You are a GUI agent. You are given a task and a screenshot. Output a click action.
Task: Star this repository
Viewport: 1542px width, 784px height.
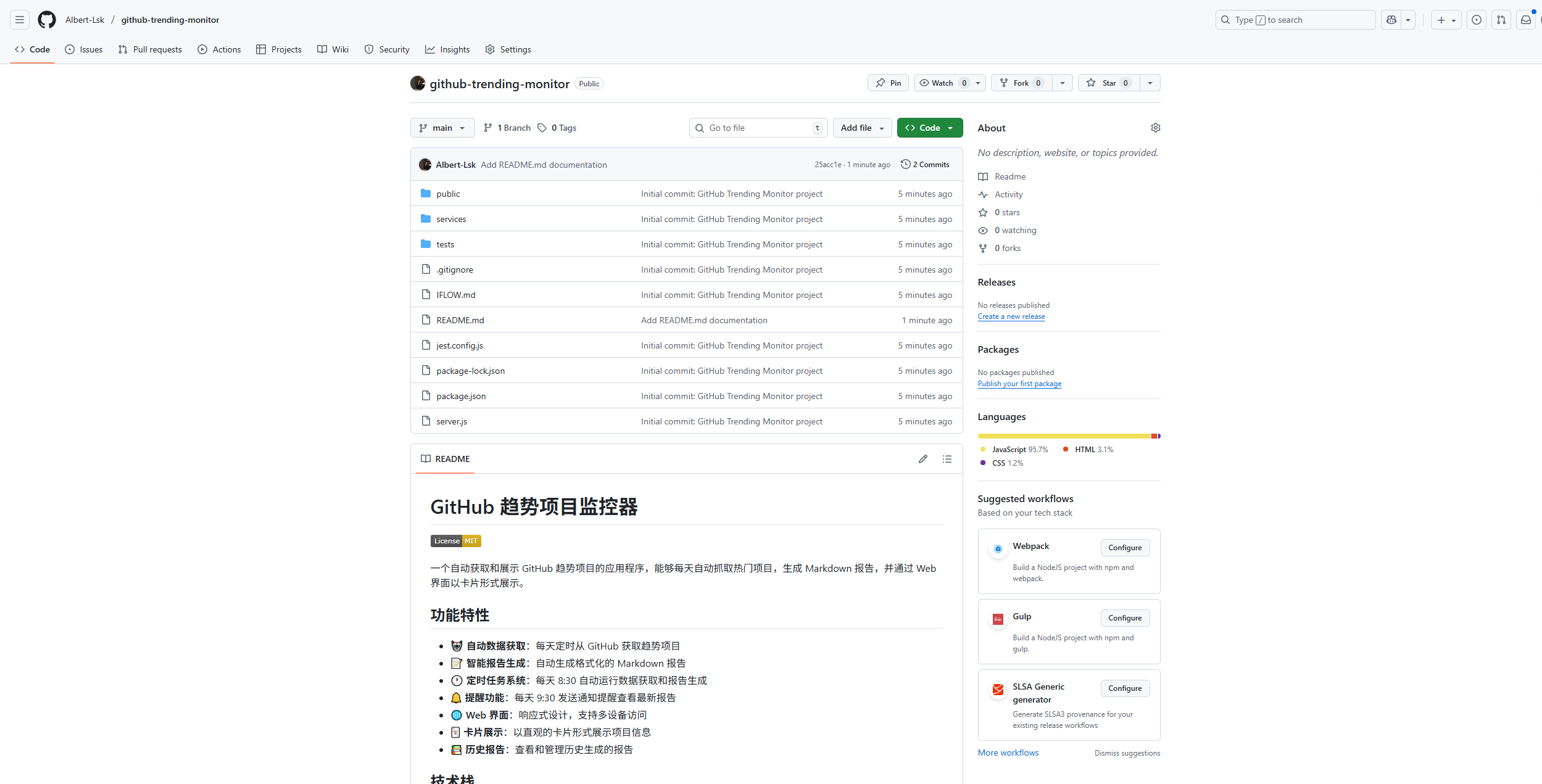tap(1108, 83)
